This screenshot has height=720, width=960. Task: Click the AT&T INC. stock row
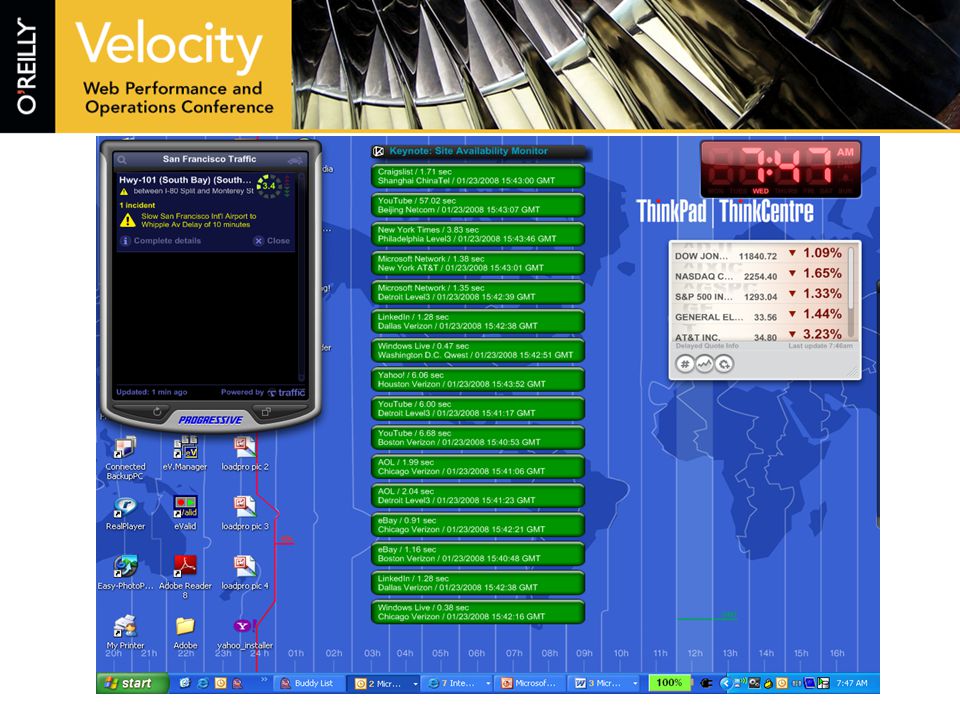tap(758, 335)
